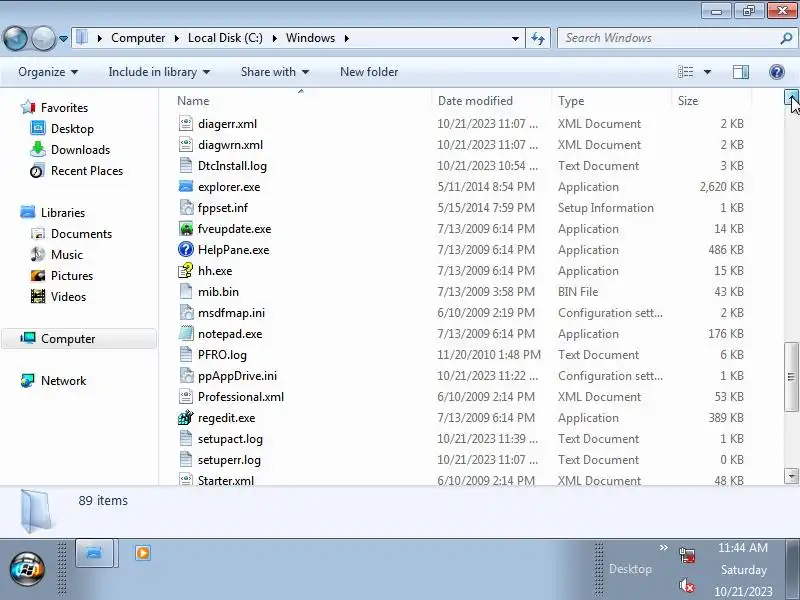Click the search magnifier icon
Viewport: 800px width, 600px height.
click(x=786, y=38)
